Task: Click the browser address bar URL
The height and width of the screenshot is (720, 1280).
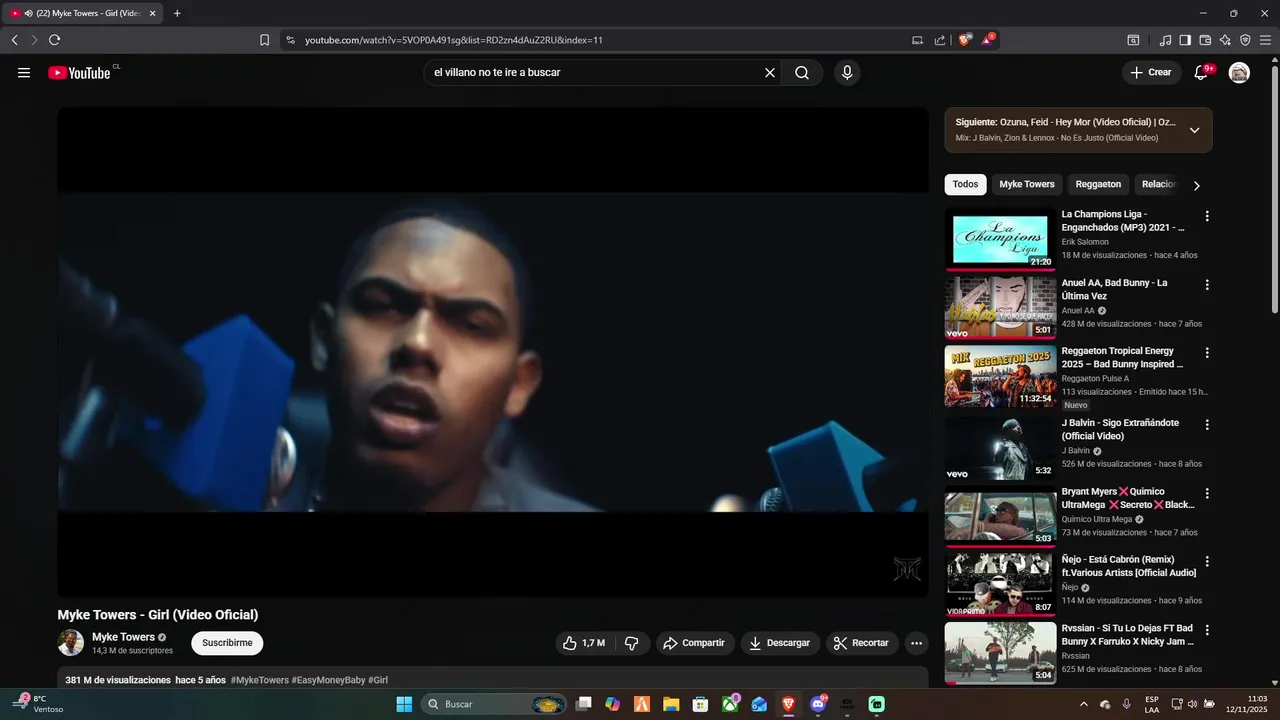Action: (x=454, y=40)
